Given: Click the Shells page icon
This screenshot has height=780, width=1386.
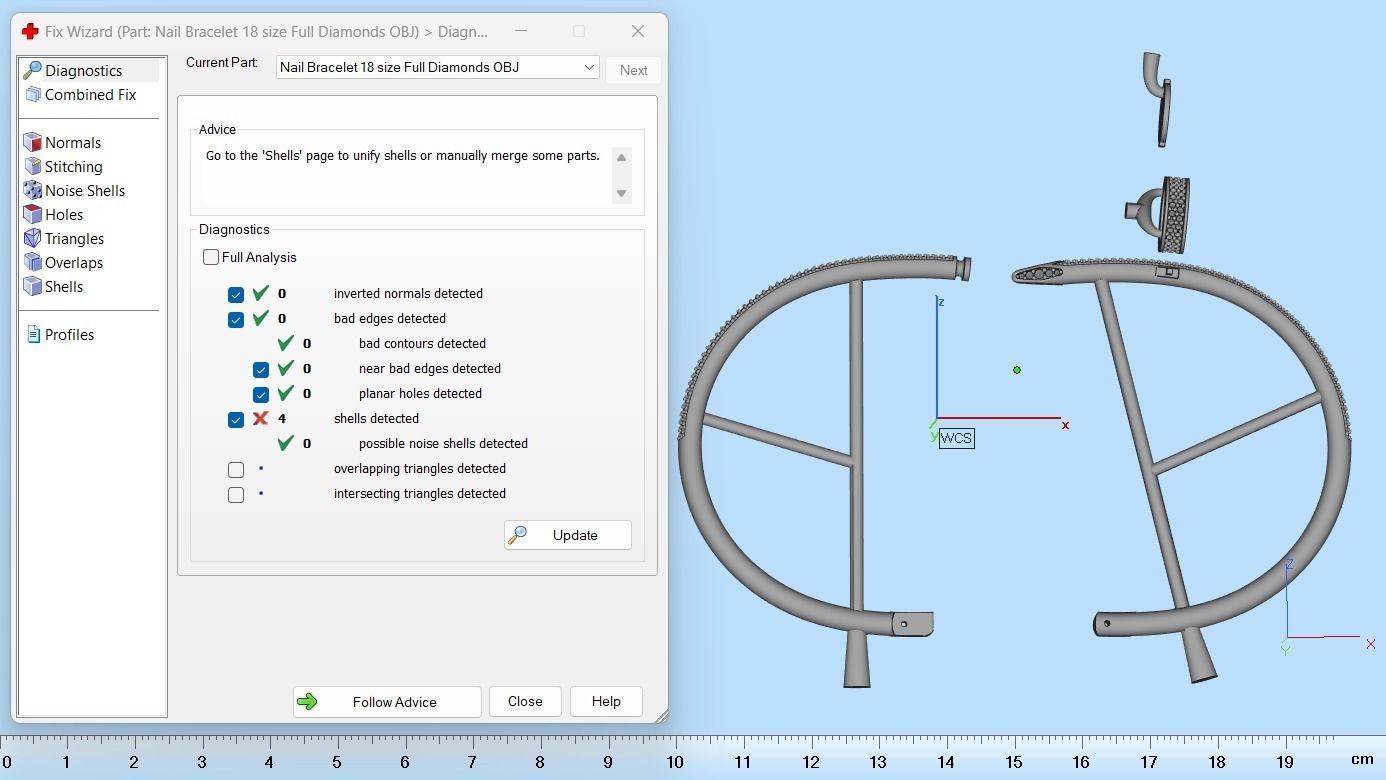Looking at the screenshot, I should pyautogui.click(x=32, y=286).
